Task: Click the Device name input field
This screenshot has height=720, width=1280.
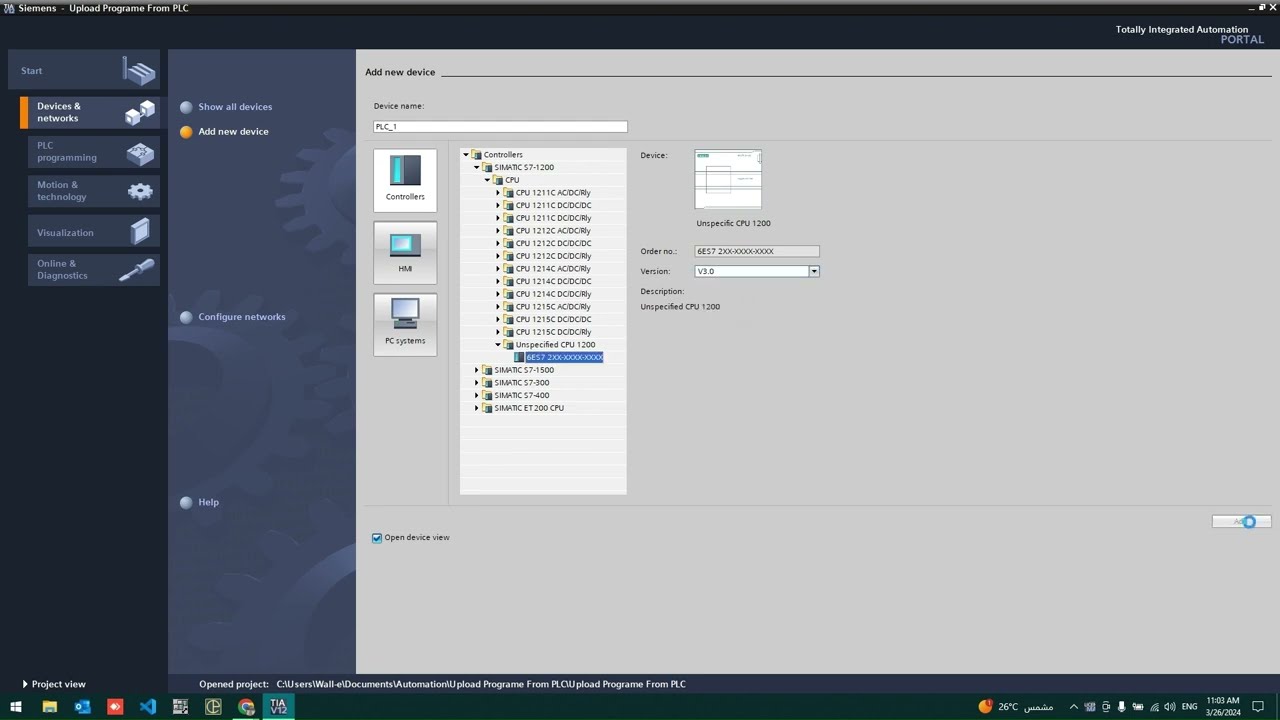Action: point(500,127)
